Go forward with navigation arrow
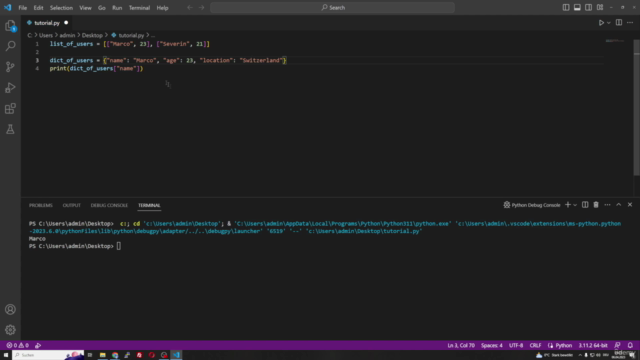 tap(201, 7)
